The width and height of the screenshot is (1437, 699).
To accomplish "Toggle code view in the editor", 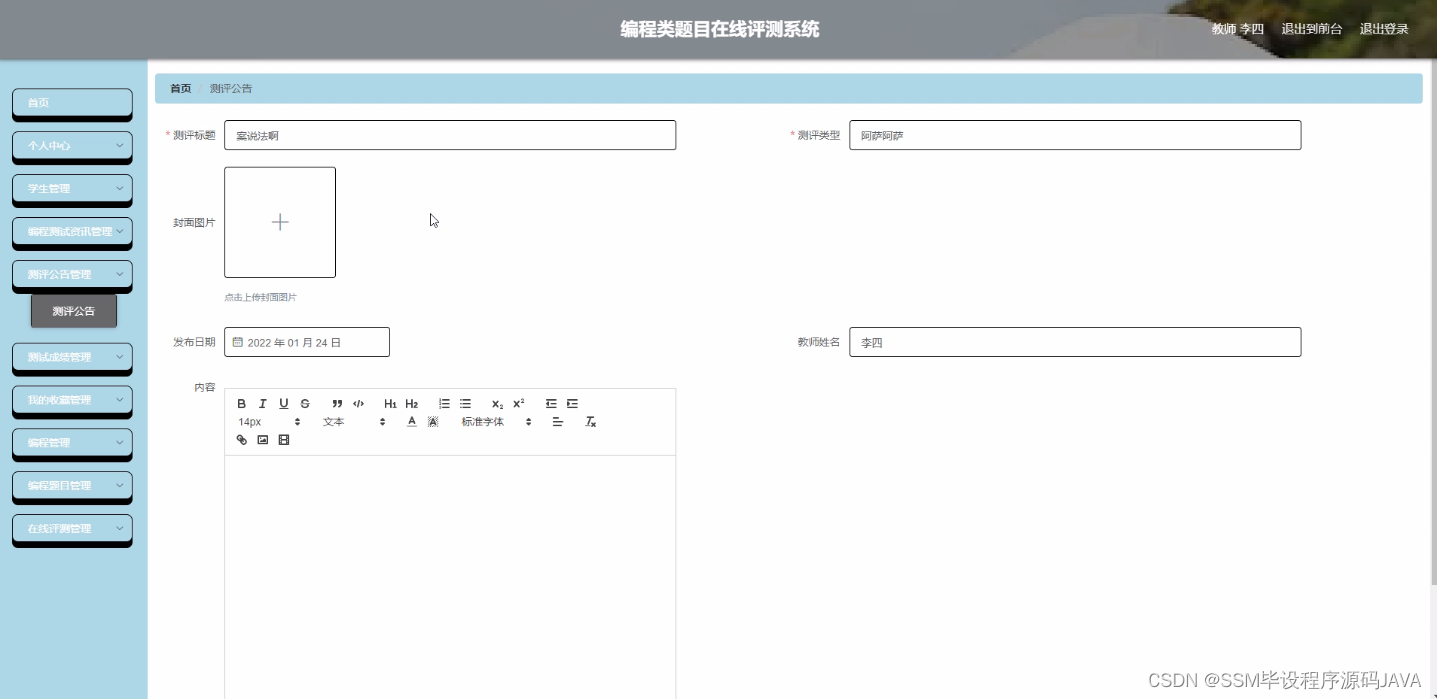I will pos(359,404).
